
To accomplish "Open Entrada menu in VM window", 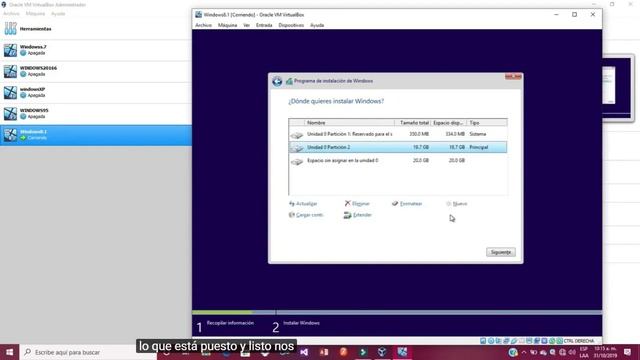I will pyautogui.click(x=264, y=25).
